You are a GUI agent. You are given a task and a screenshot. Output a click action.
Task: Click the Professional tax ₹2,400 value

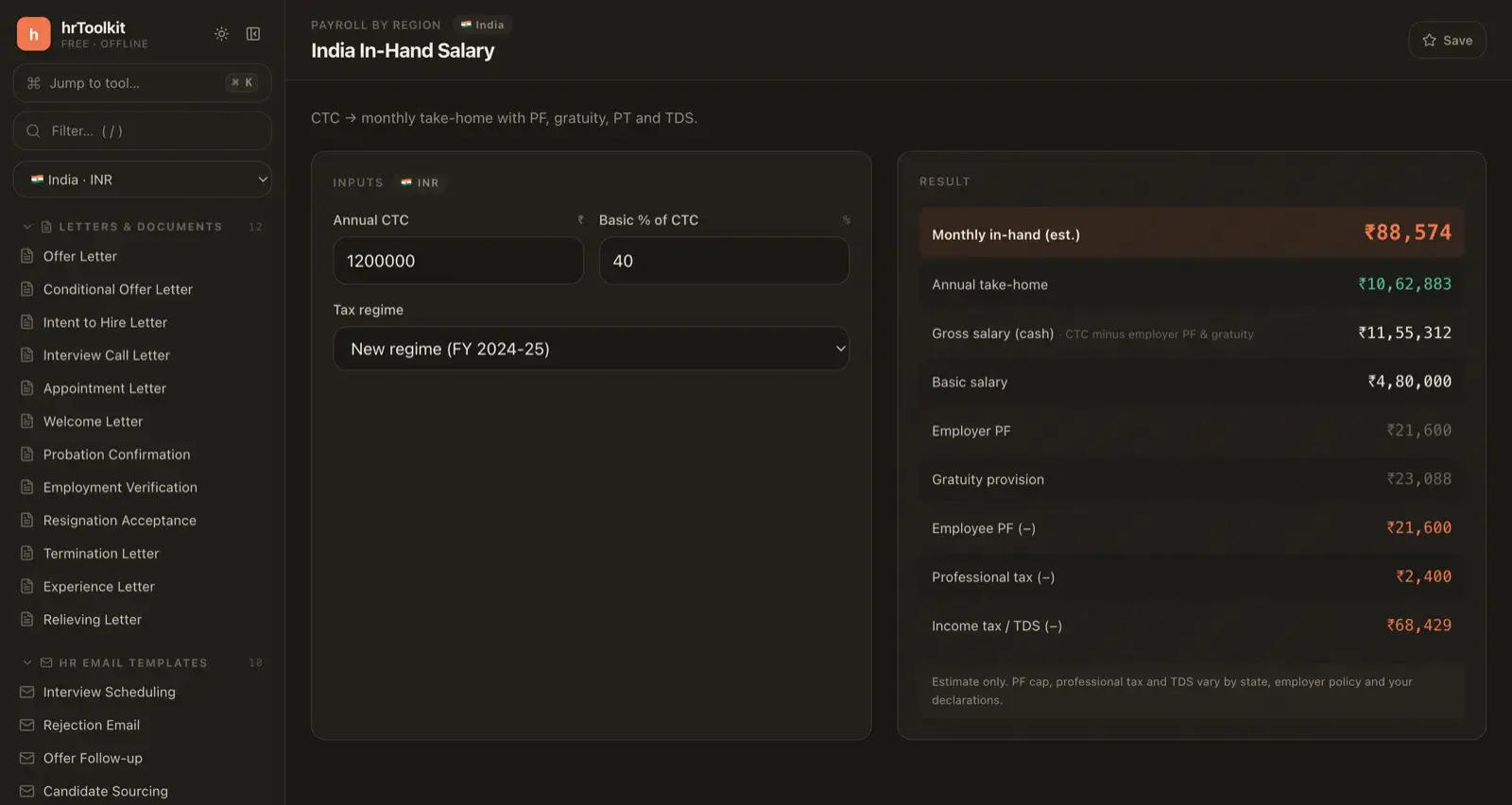pos(1423,576)
